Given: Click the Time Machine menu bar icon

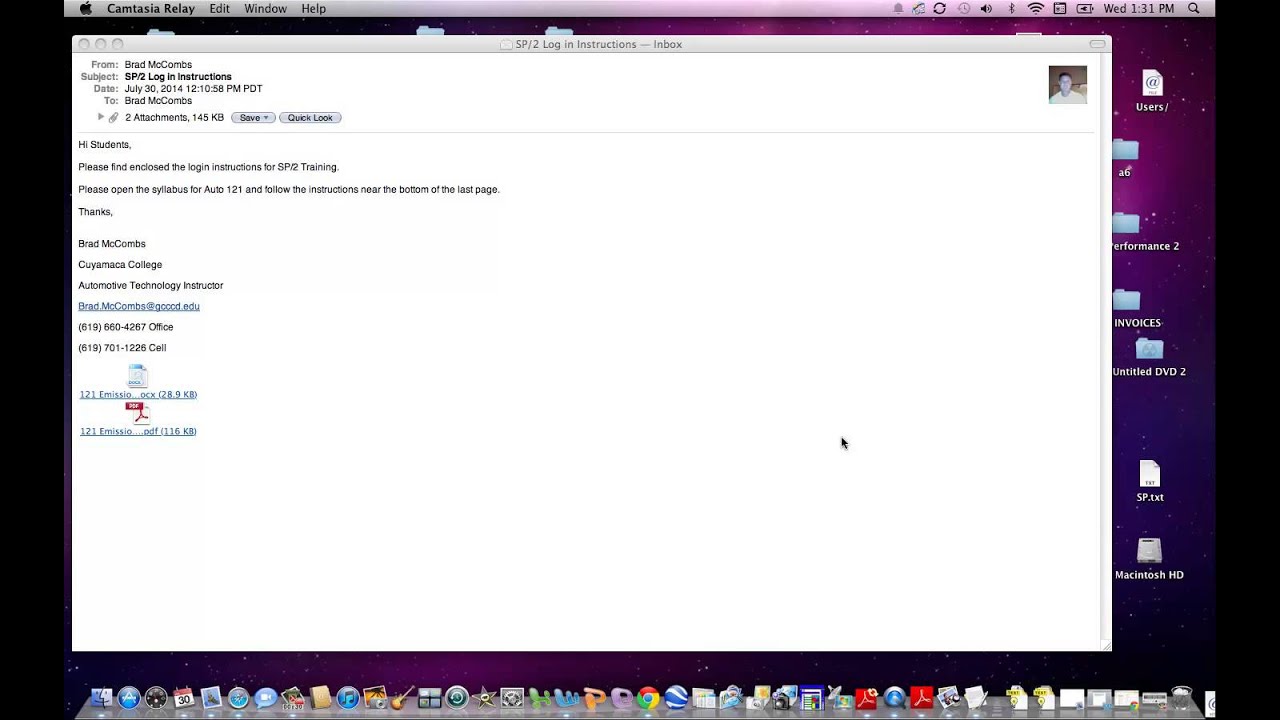Looking at the screenshot, I should (963, 8).
